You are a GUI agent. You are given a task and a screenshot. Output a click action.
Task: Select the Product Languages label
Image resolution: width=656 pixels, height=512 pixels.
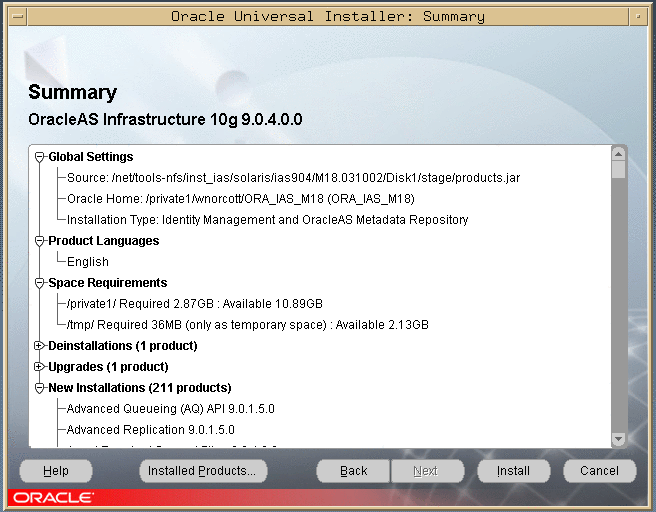(104, 241)
